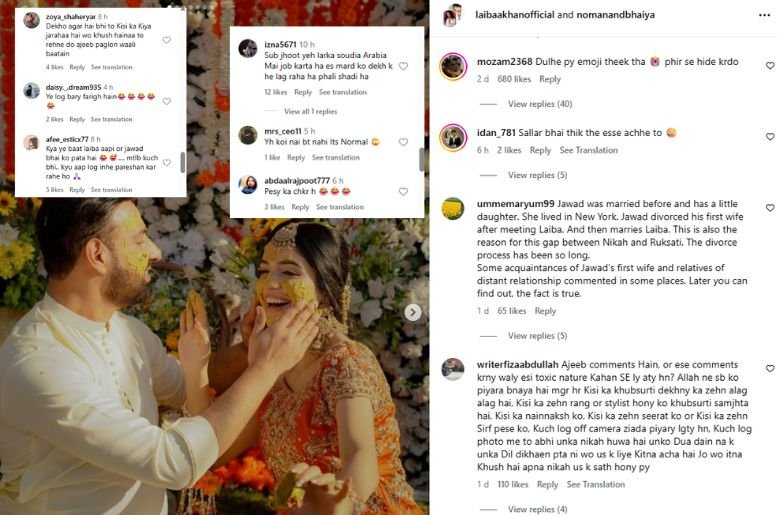Expand View replies (5) under idan_781
Screen dimensions: 778x515
click(x=537, y=175)
